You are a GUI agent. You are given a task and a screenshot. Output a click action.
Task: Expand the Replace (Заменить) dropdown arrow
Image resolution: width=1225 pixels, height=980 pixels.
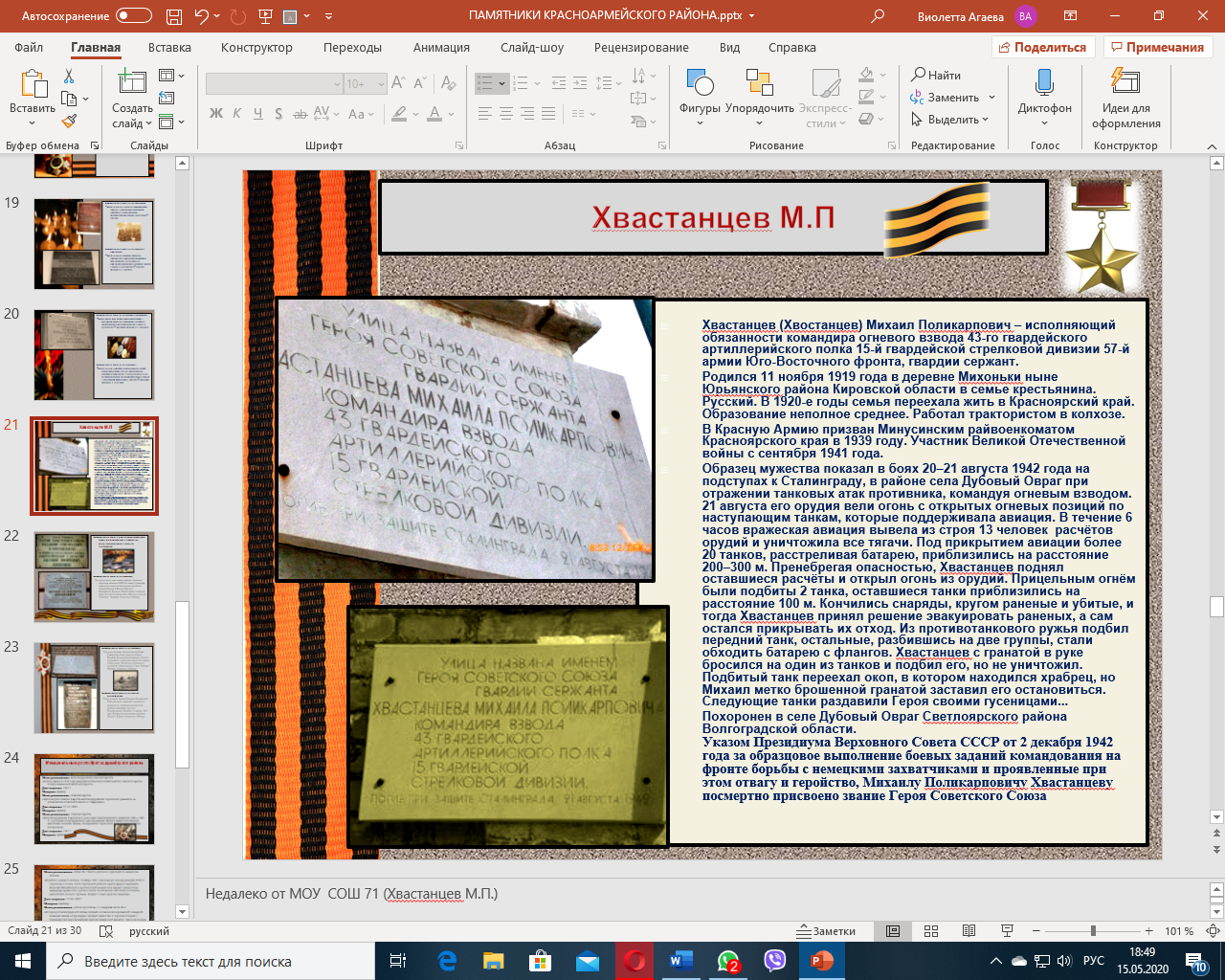click(x=991, y=98)
